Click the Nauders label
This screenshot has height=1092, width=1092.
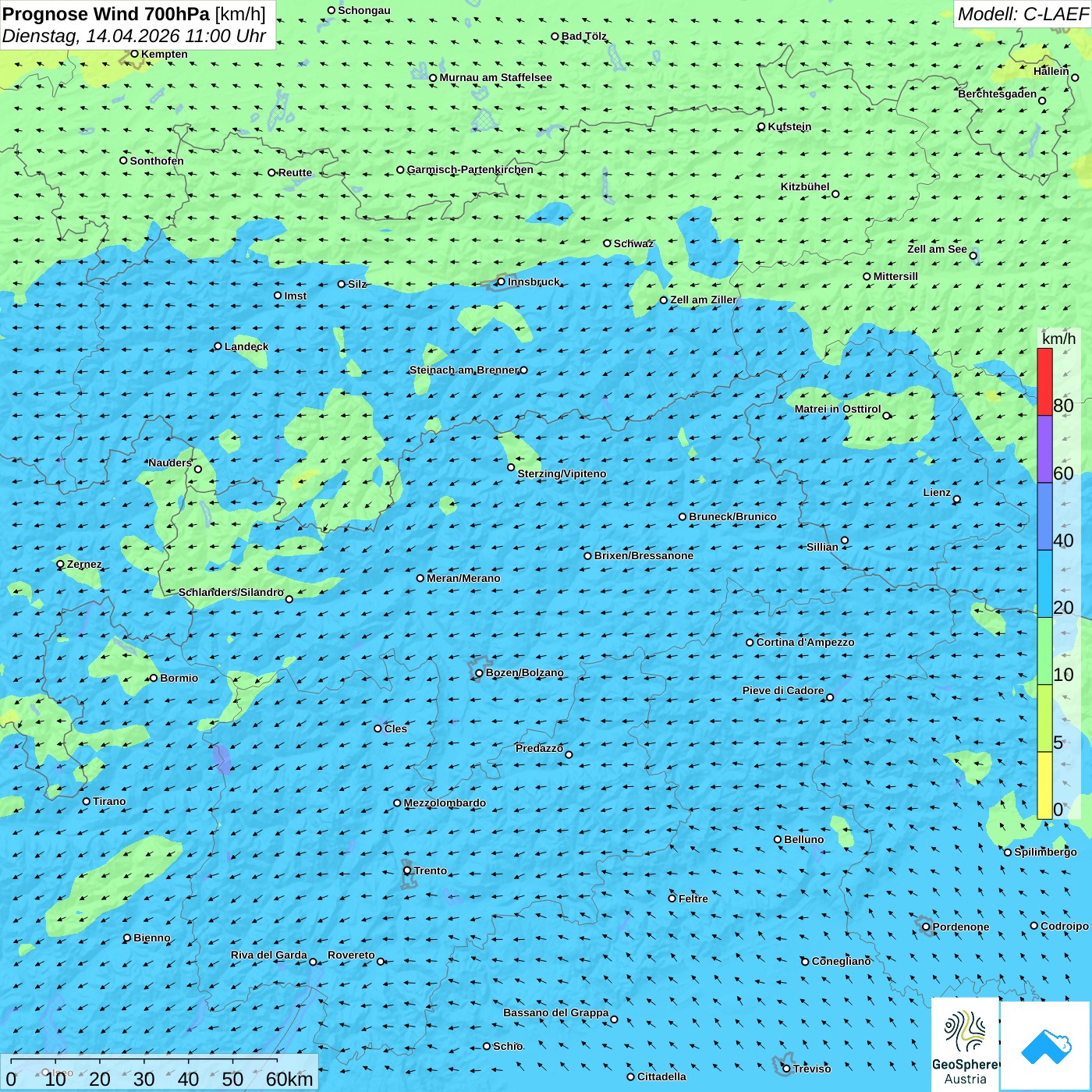coord(170,463)
